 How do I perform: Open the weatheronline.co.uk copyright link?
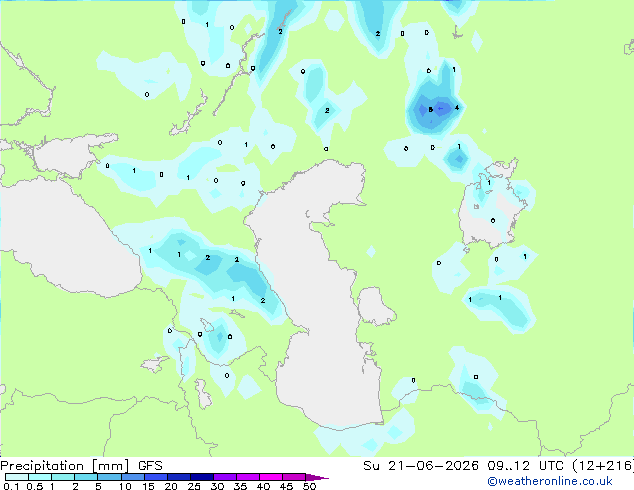550,481
